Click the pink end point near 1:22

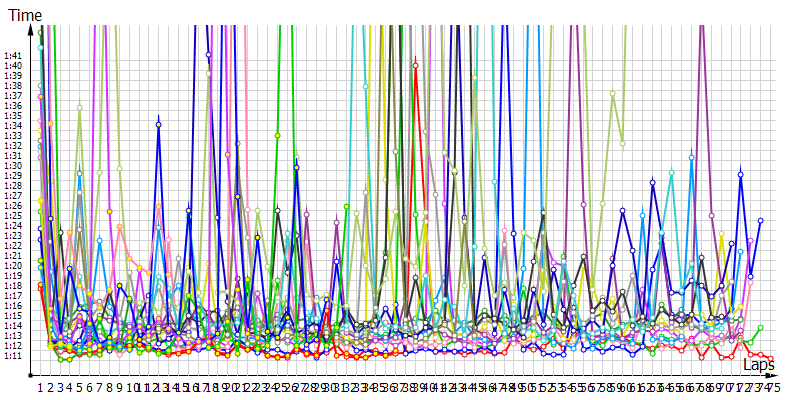tap(750, 241)
